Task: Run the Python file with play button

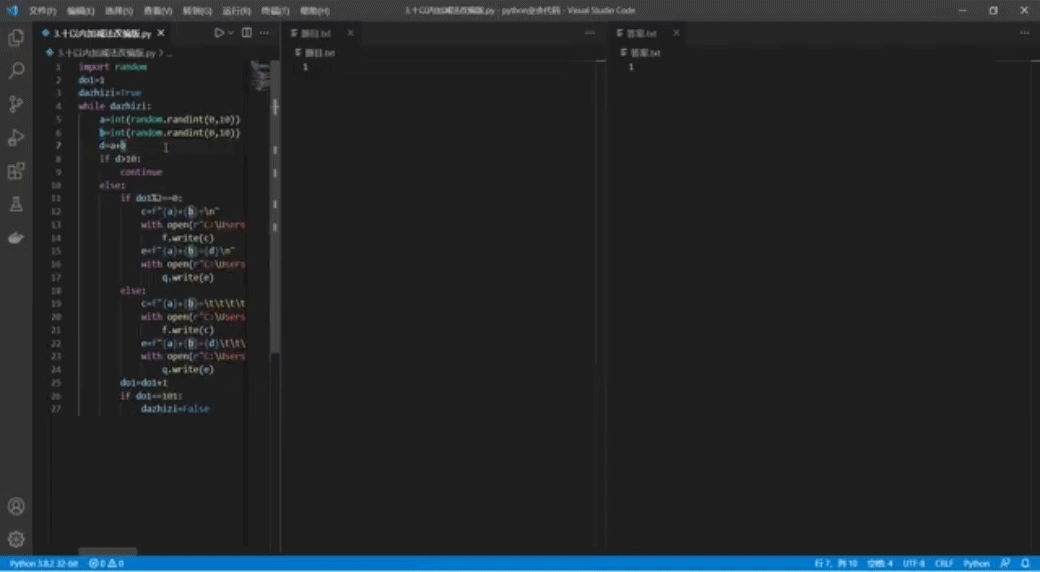Action: click(219, 33)
